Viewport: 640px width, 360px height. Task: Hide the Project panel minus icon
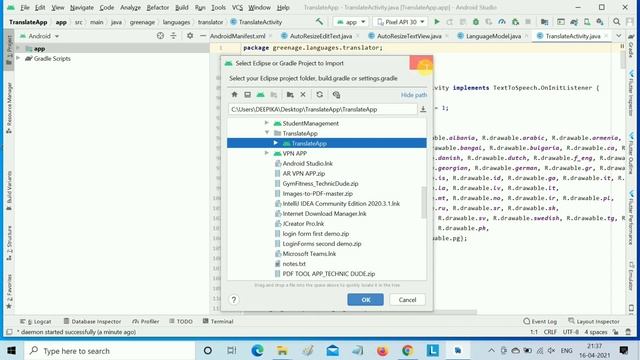(x=202, y=36)
